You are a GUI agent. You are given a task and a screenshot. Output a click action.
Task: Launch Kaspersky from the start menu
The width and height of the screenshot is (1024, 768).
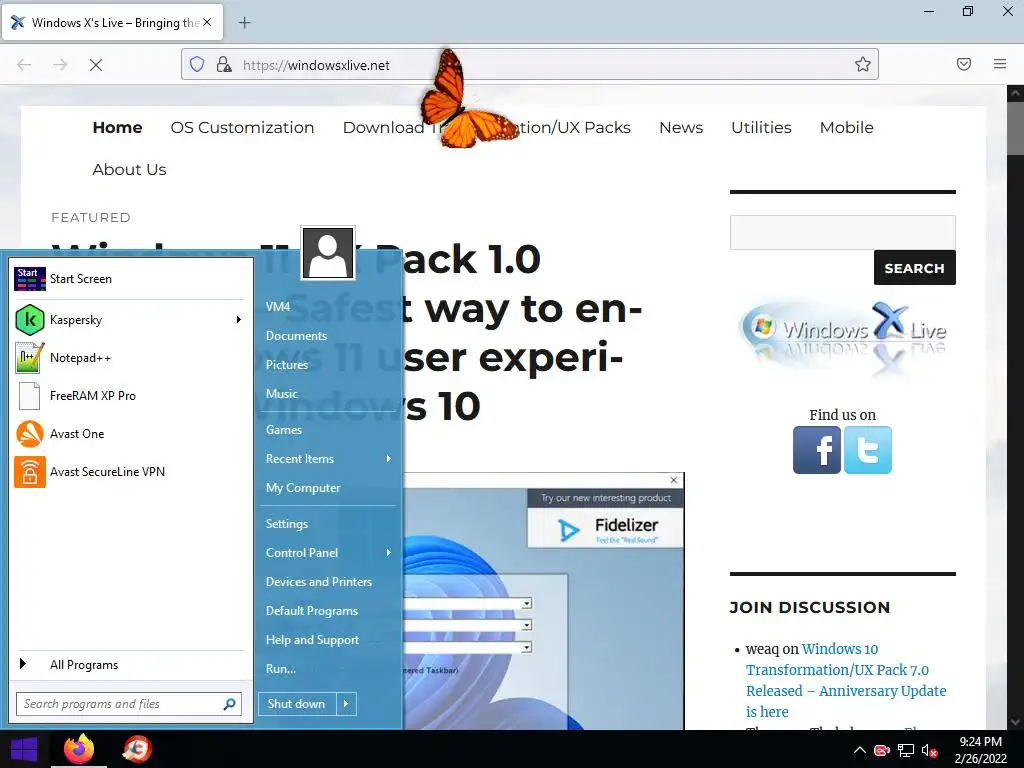click(128, 320)
